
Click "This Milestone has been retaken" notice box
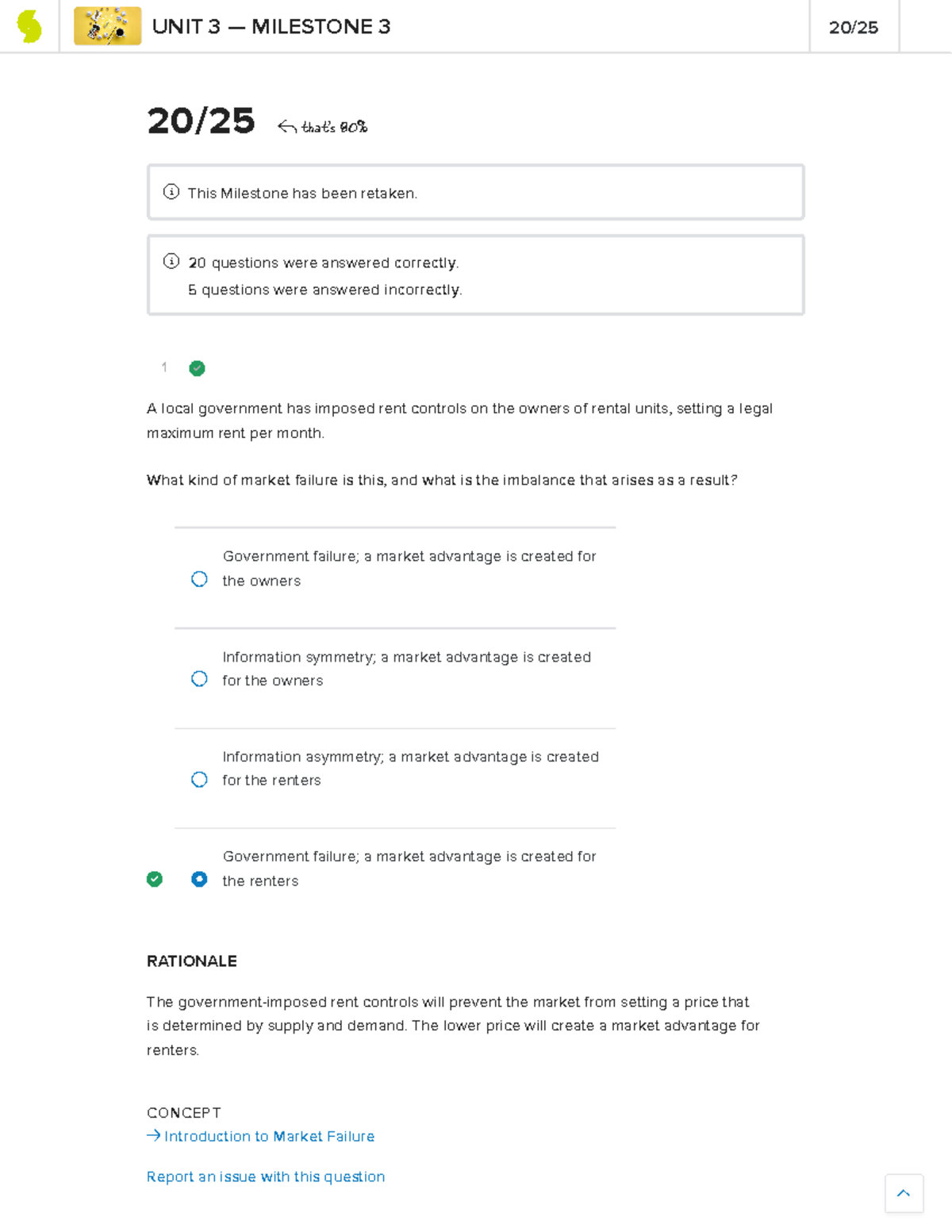pyautogui.click(x=476, y=193)
